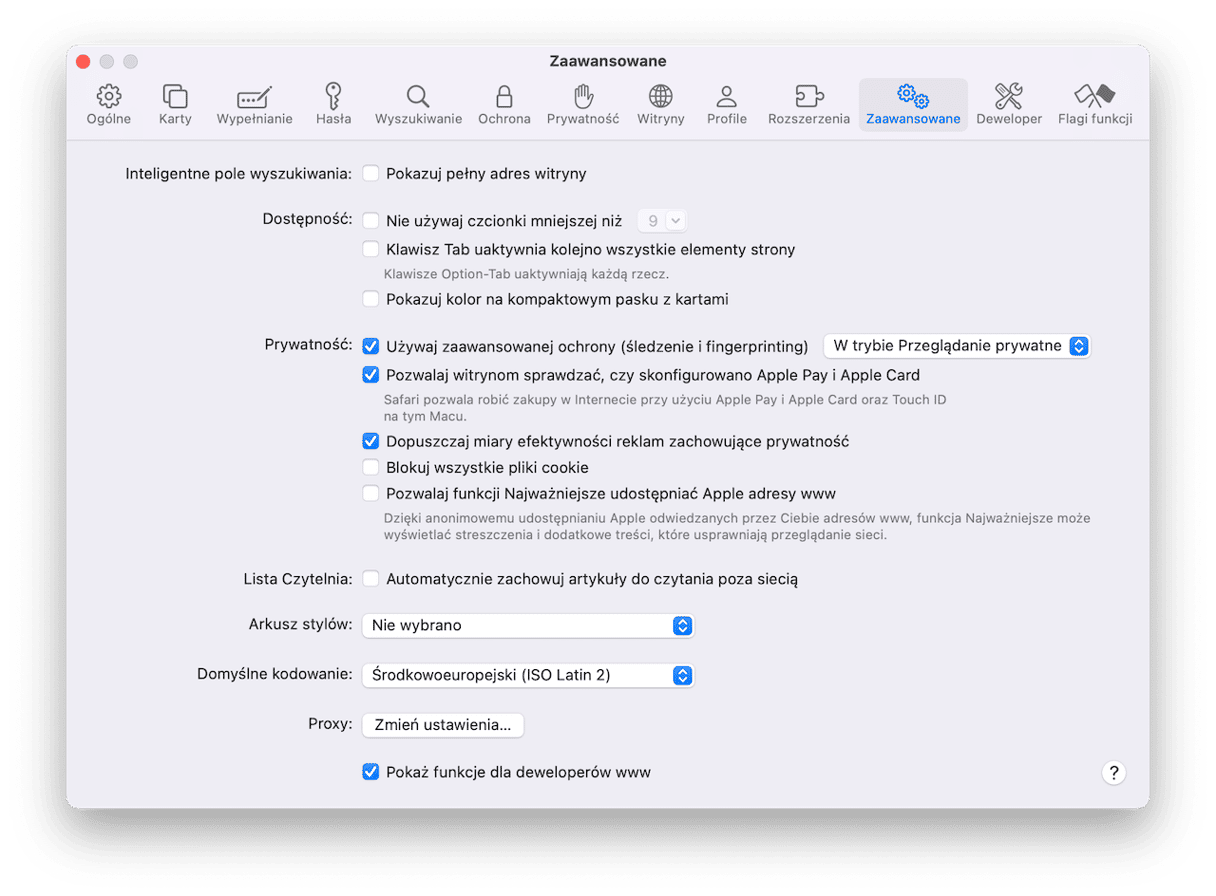Switch to Deweloper tab label
The width and height of the screenshot is (1216, 896).
pos(1009,119)
